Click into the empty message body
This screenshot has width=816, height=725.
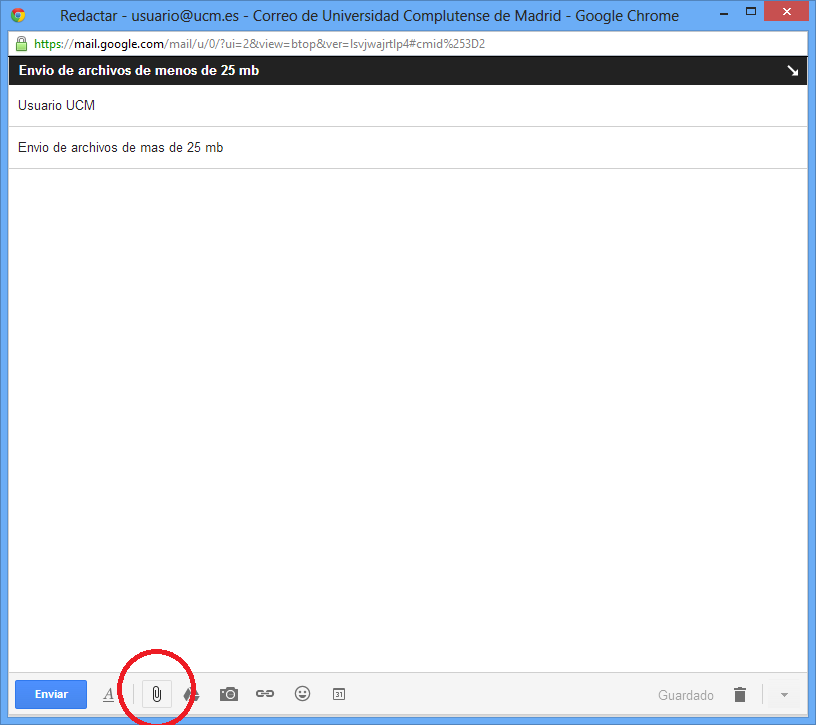coord(407,419)
